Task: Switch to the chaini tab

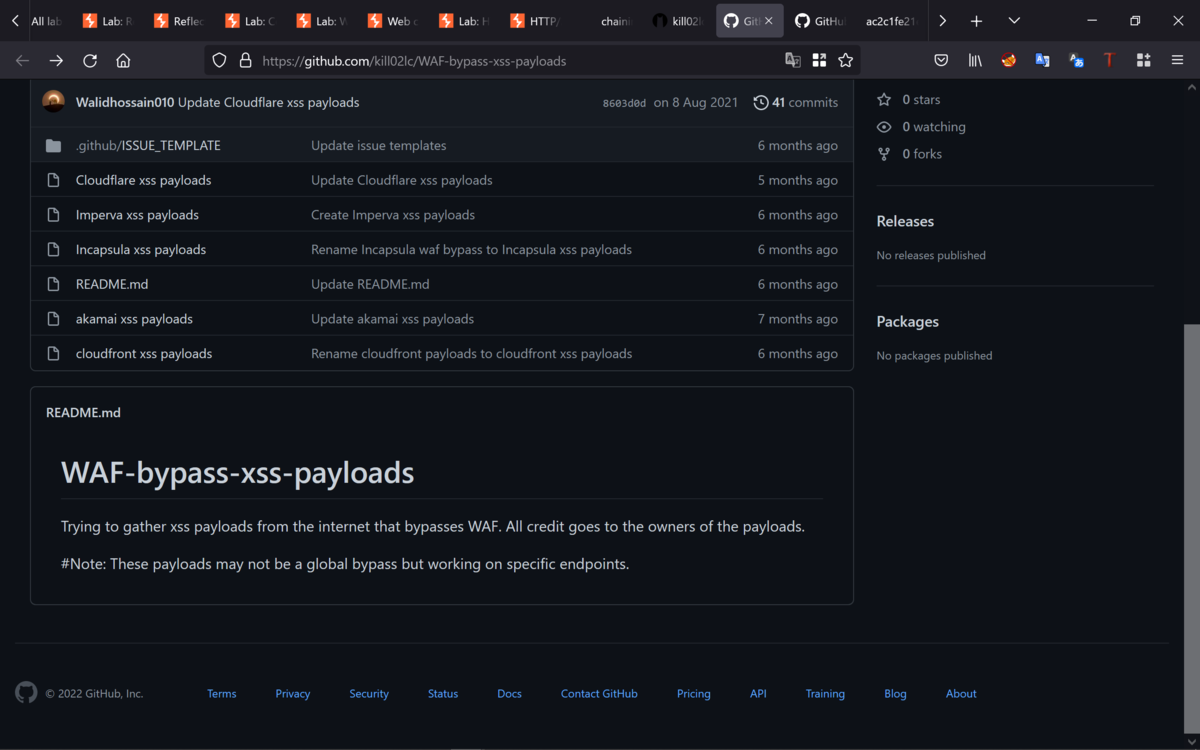Action: click(x=608, y=21)
